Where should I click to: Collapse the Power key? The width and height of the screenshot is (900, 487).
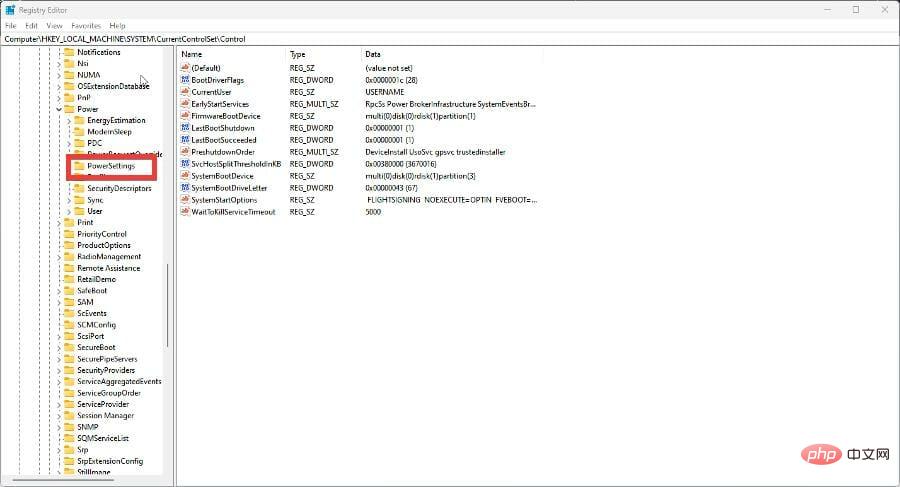(59, 109)
